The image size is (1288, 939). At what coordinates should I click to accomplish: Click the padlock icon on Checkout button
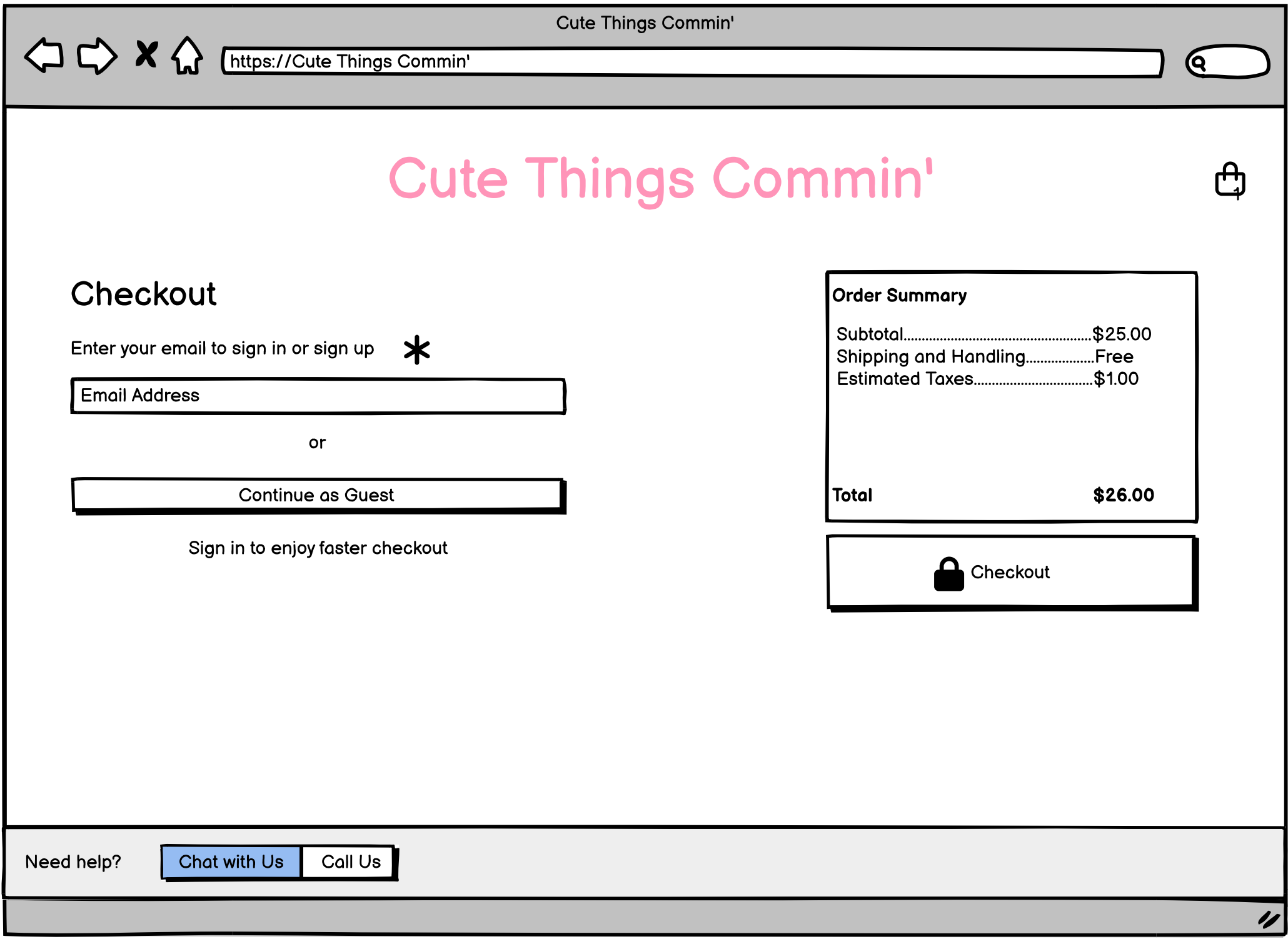click(x=948, y=574)
